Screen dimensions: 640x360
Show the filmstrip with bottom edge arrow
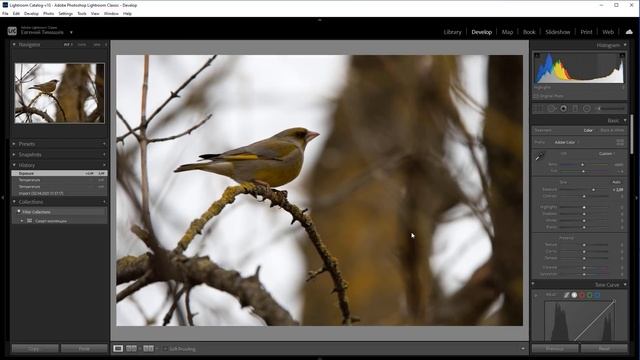[320, 358]
